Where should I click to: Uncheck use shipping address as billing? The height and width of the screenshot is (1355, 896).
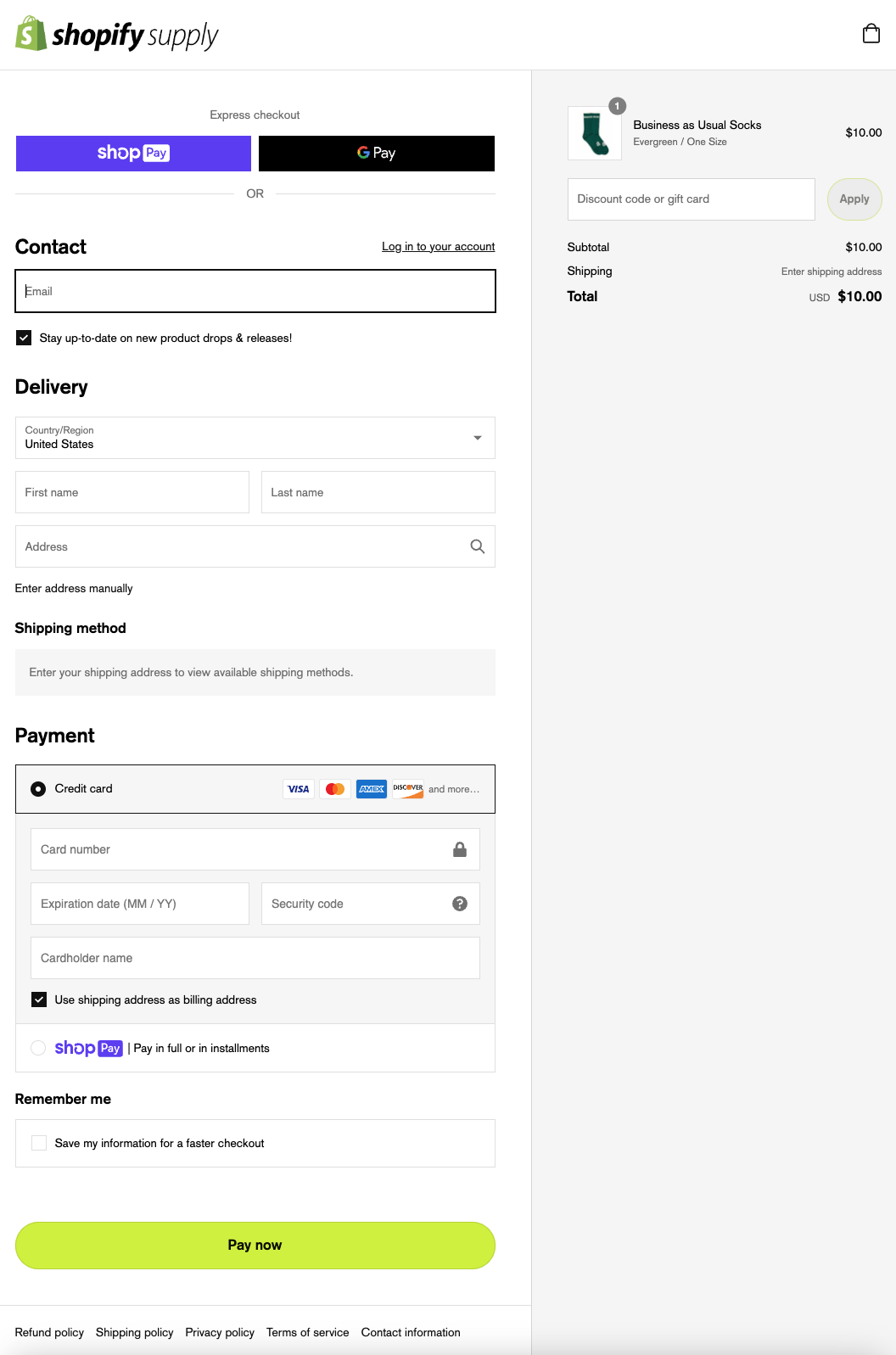[39, 999]
